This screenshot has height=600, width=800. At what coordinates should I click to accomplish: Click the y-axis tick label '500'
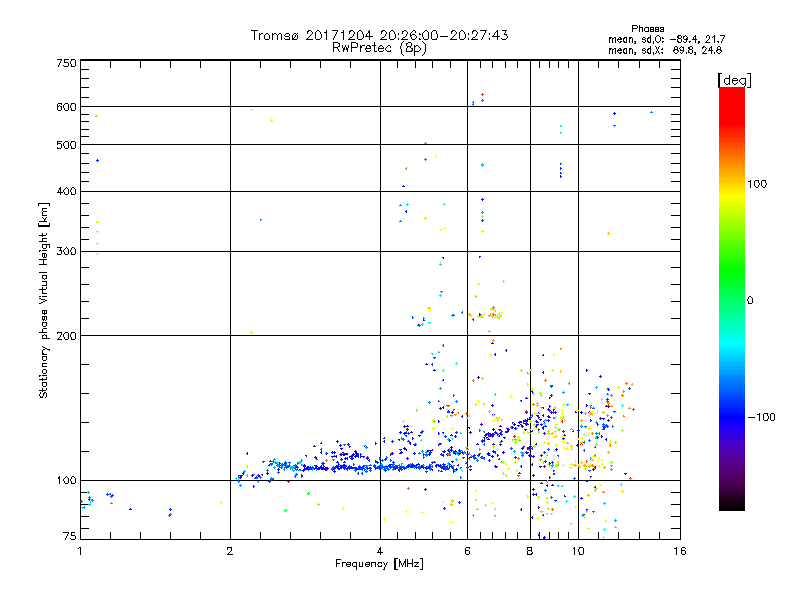(66, 145)
